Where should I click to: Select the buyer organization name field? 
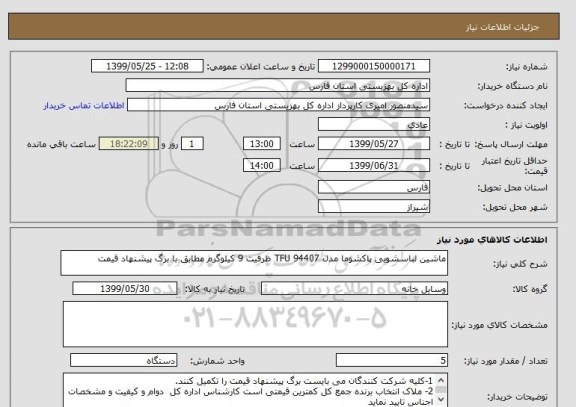pyautogui.click(x=278, y=86)
